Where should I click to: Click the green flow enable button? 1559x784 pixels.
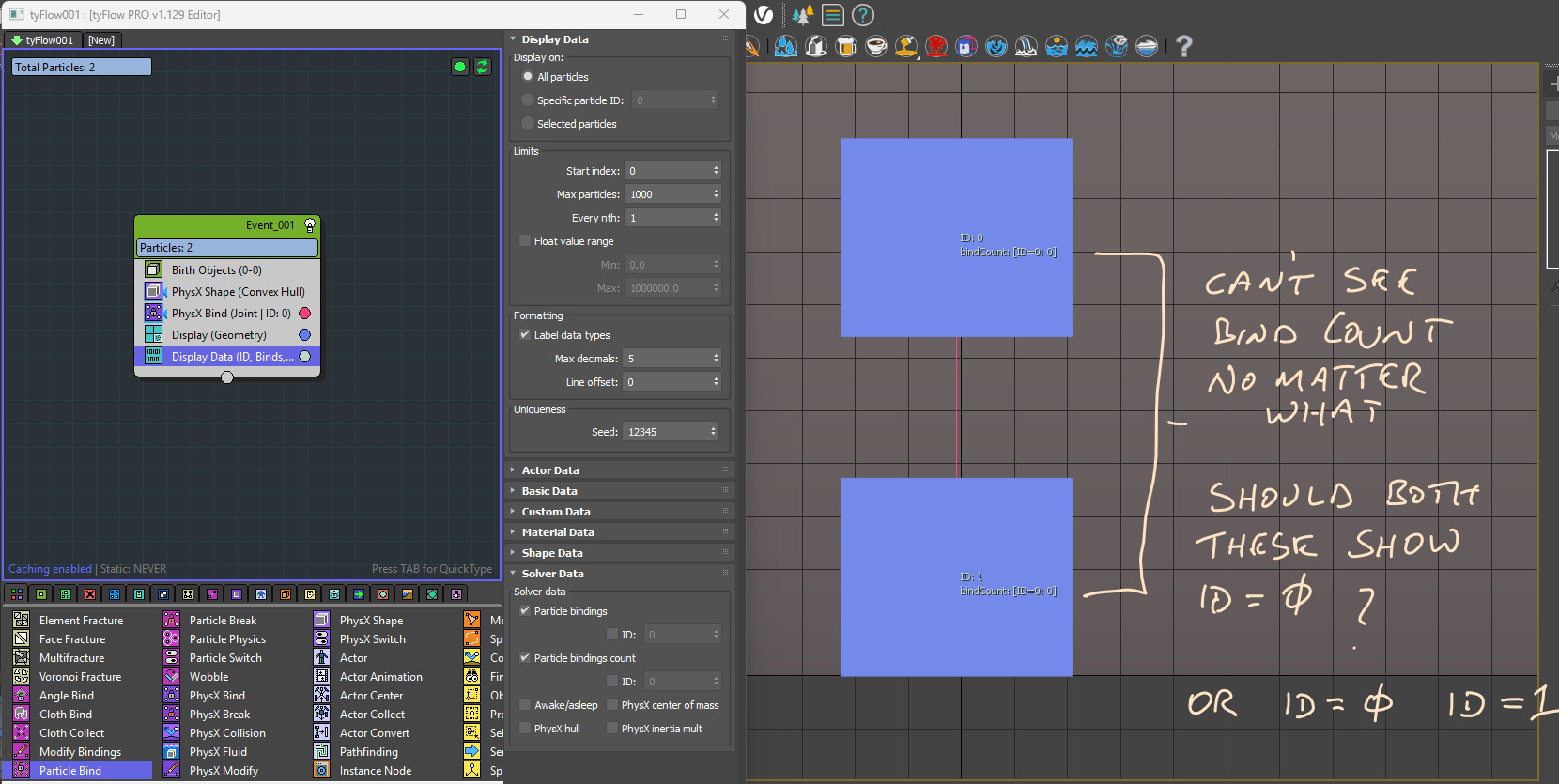[460, 67]
